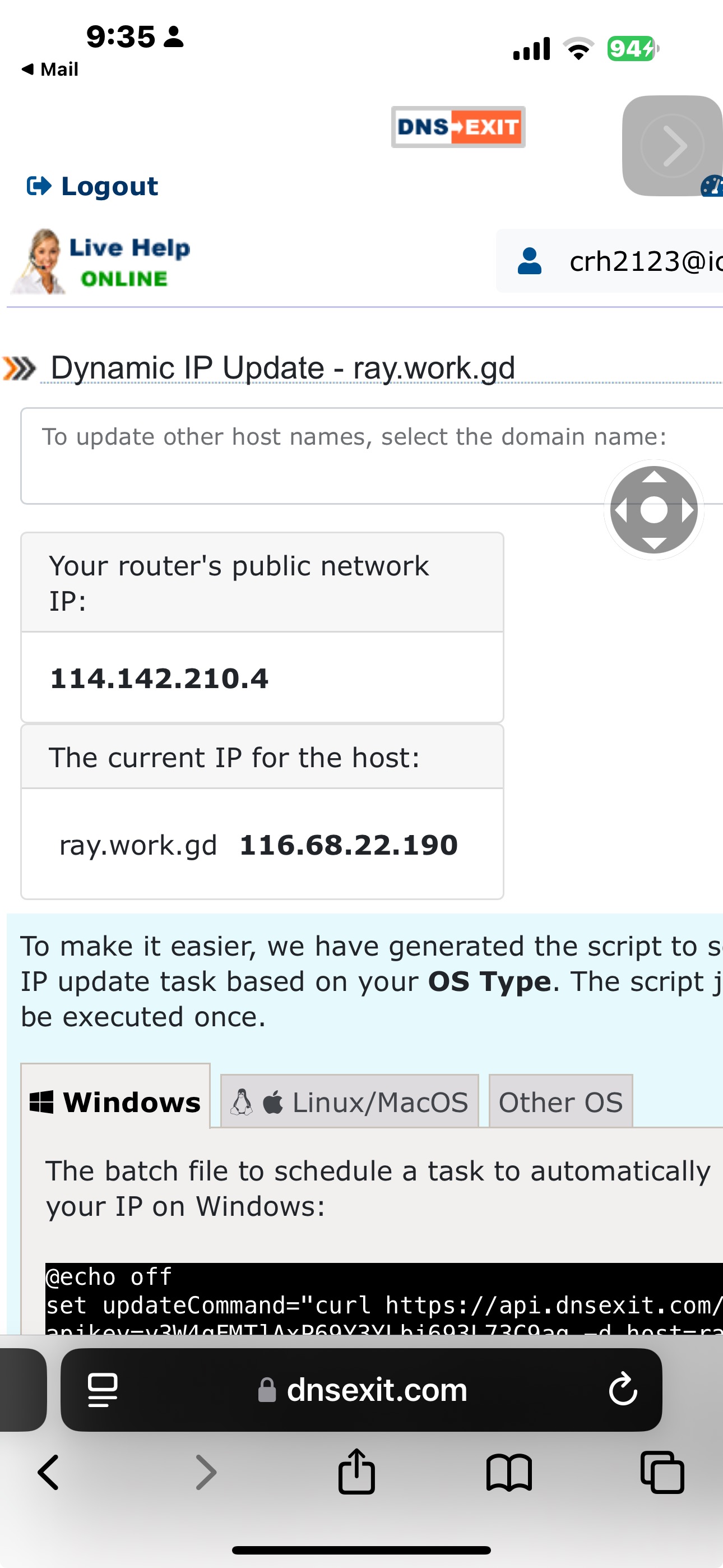Open Safari bookmarks book icon
The image size is (723, 1568).
(x=509, y=1473)
